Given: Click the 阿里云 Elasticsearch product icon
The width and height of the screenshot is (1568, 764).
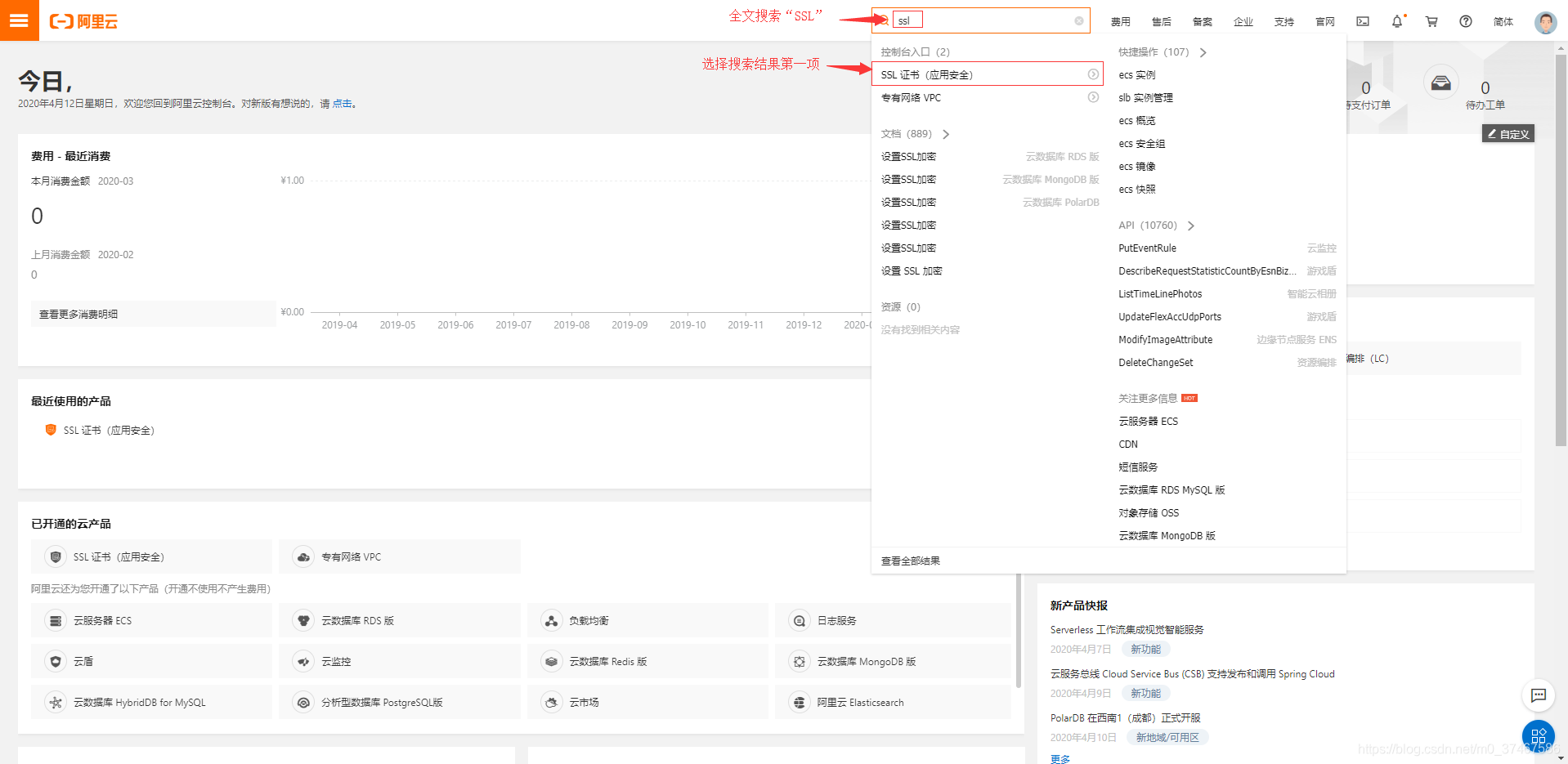Looking at the screenshot, I should (800, 703).
